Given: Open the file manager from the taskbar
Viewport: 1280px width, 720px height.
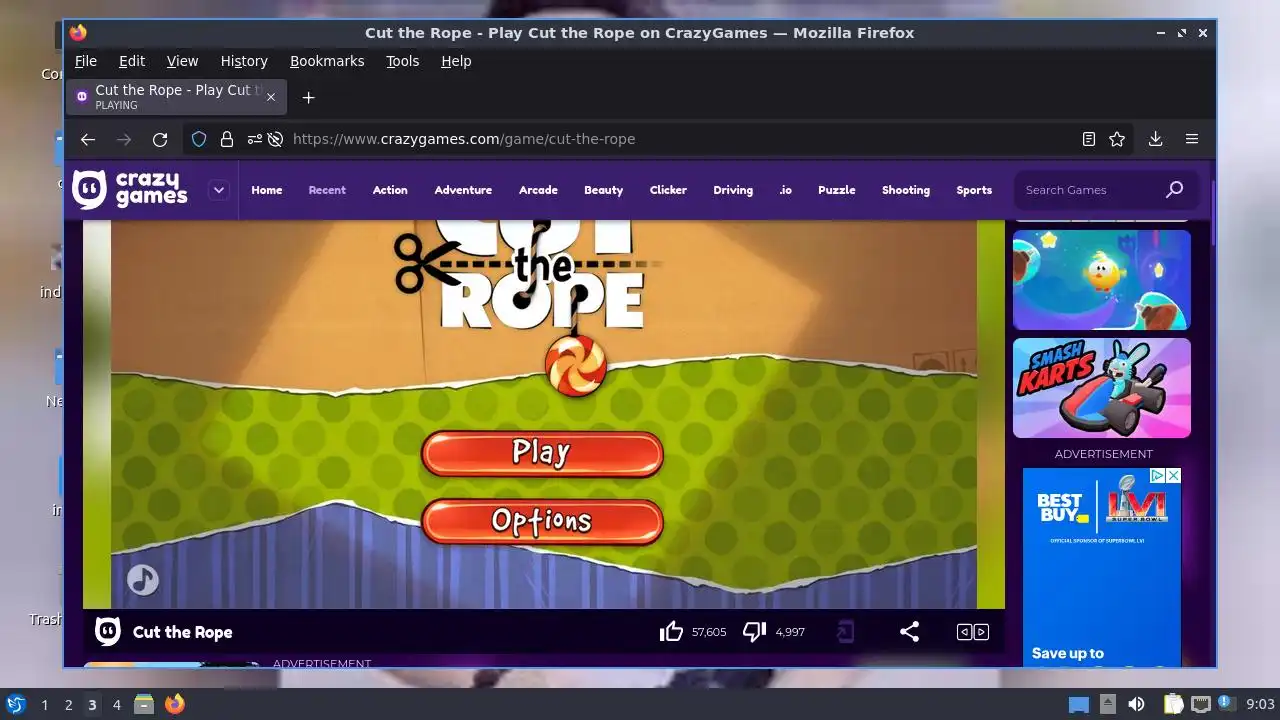Looking at the screenshot, I should tap(144, 704).
